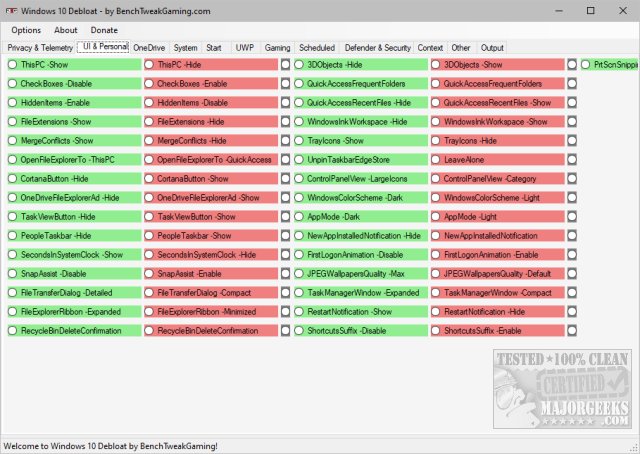Screen dimensions: 640x454
Task: Open the Output tab
Action: coord(492,48)
